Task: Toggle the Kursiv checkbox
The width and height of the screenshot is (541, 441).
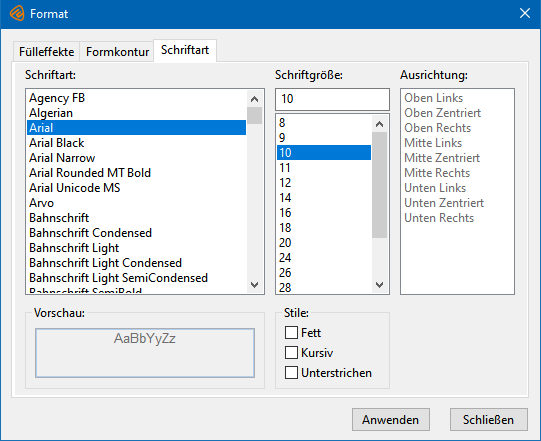Action: (292, 353)
